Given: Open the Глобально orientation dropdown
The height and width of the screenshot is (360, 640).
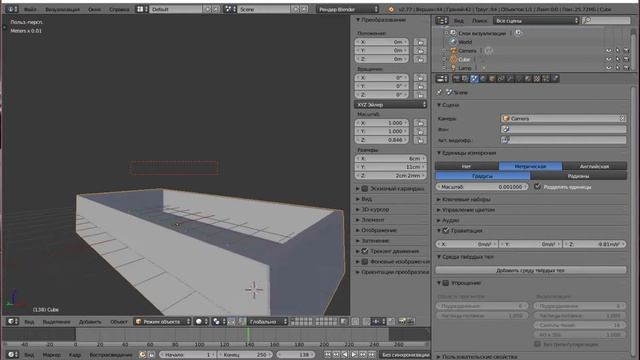Looking at the screenshot, I should pos(268,322).
